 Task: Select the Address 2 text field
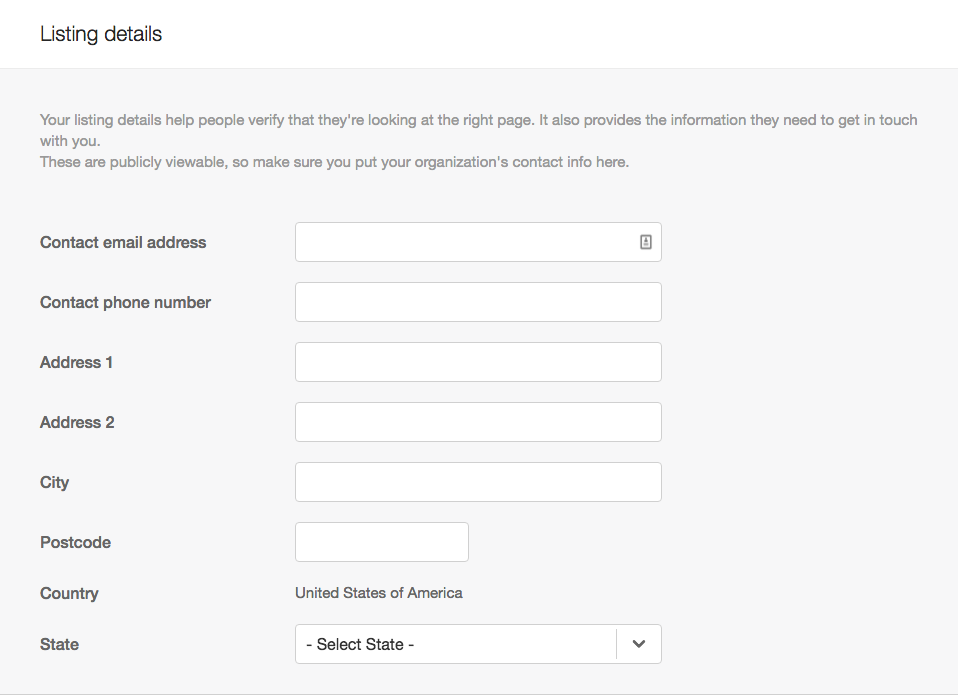coord(477,421)
